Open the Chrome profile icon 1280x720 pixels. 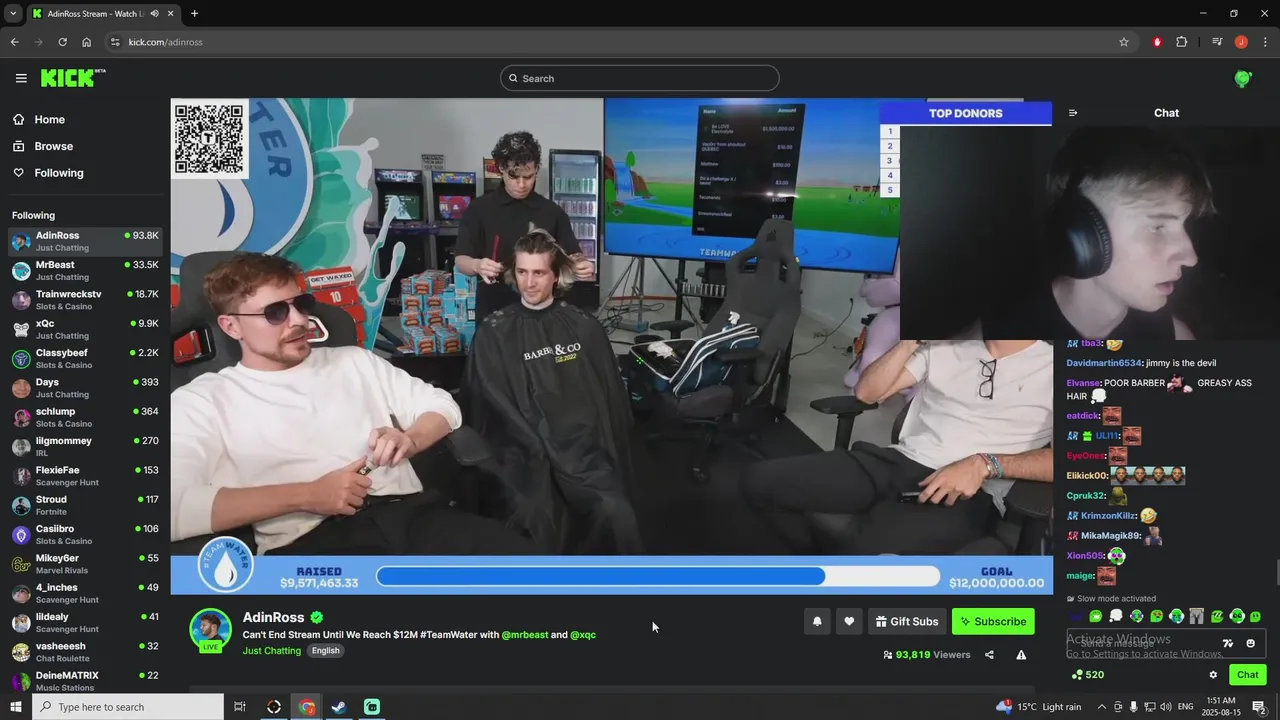point(1241,42)
